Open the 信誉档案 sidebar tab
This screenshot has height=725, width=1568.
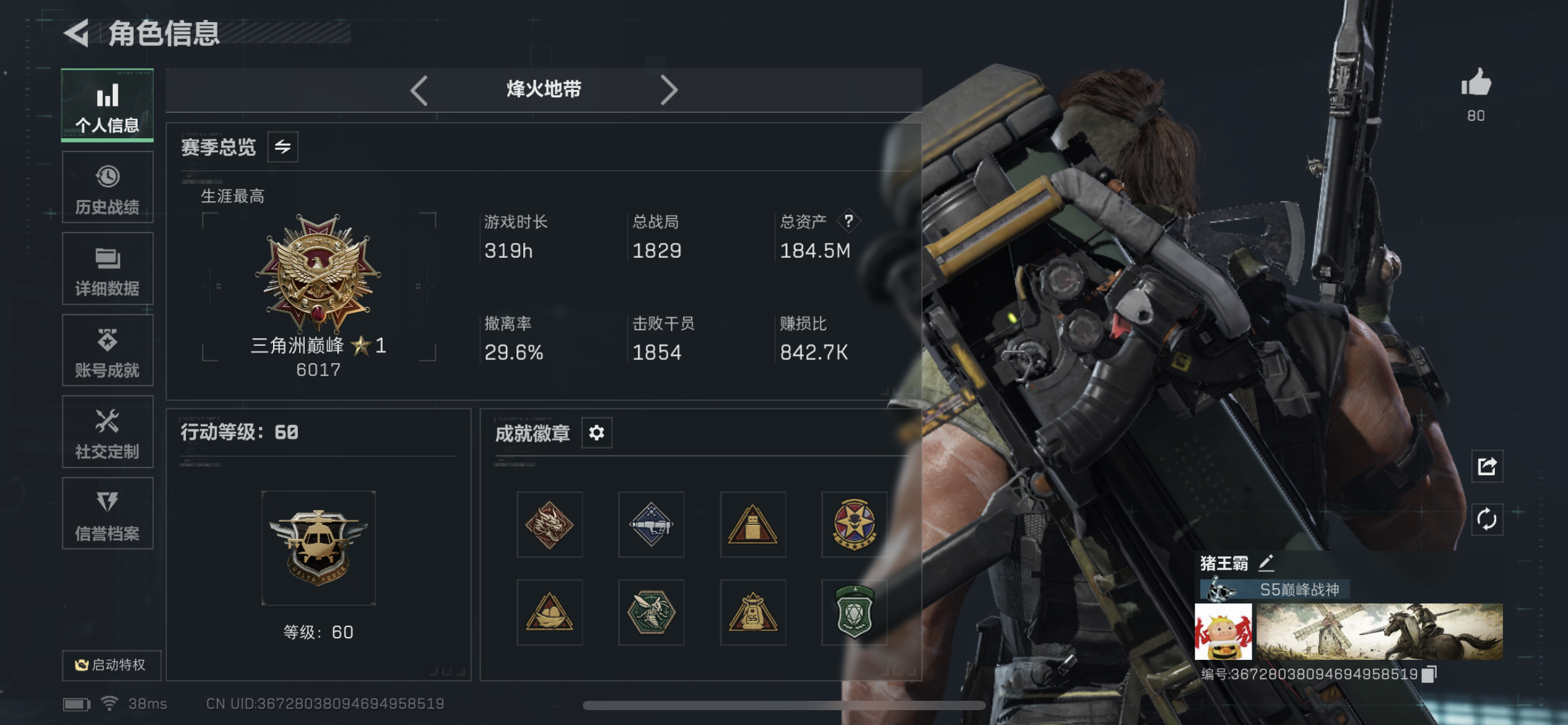(x=107, y=514)
